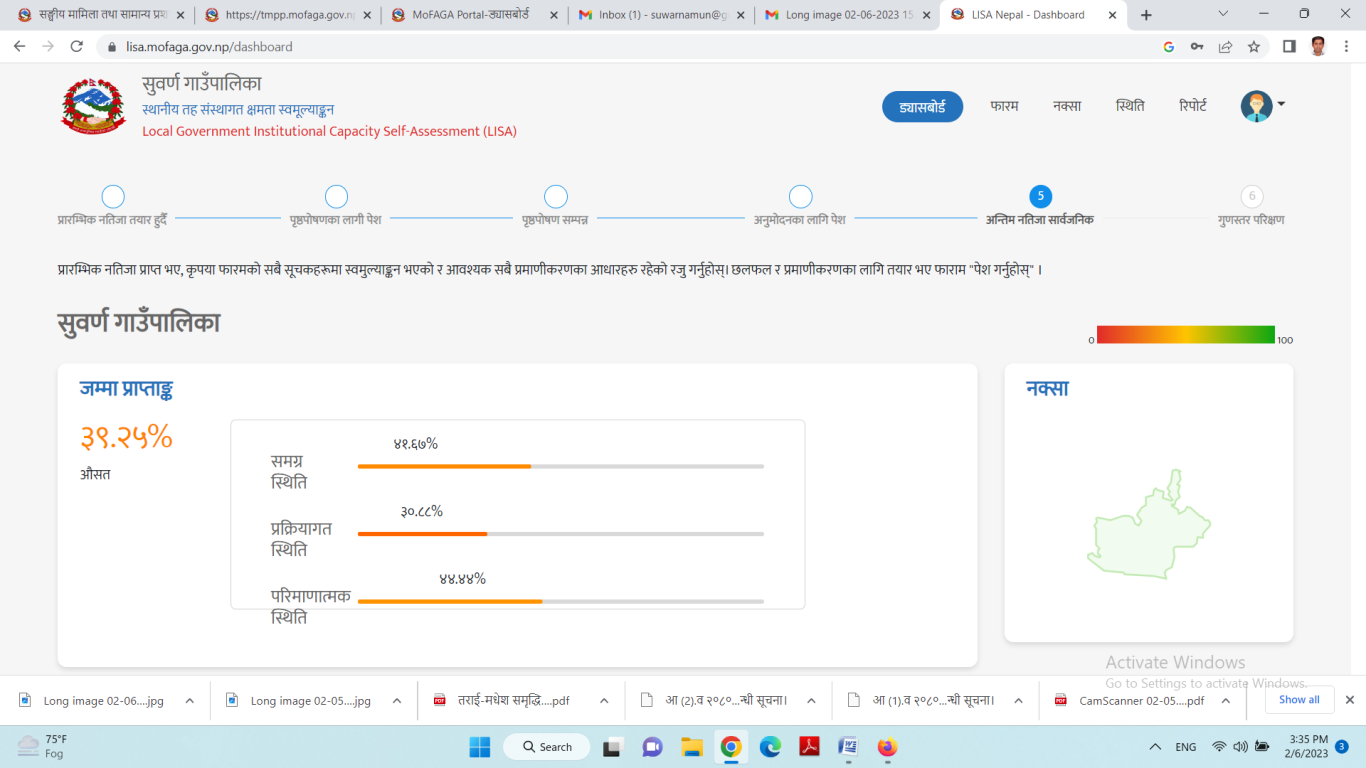The width and height of the screenshot is (1366, 768).
Task: Open File Explorer from taskbar
Action: pyautogui.click(x=691, y=747)
